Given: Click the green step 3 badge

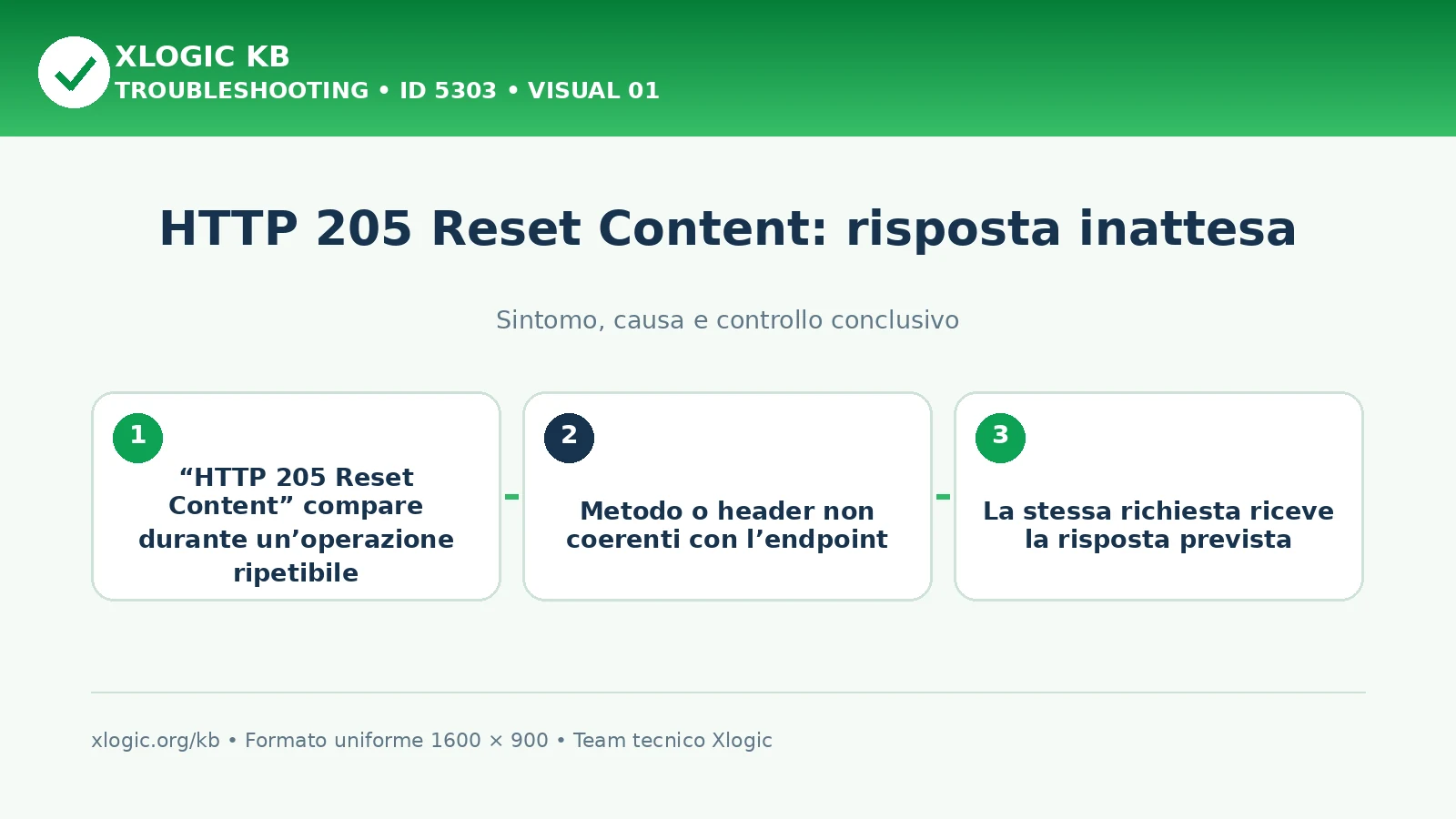Looking at the screenshot, I should [x=1000, y=438].
